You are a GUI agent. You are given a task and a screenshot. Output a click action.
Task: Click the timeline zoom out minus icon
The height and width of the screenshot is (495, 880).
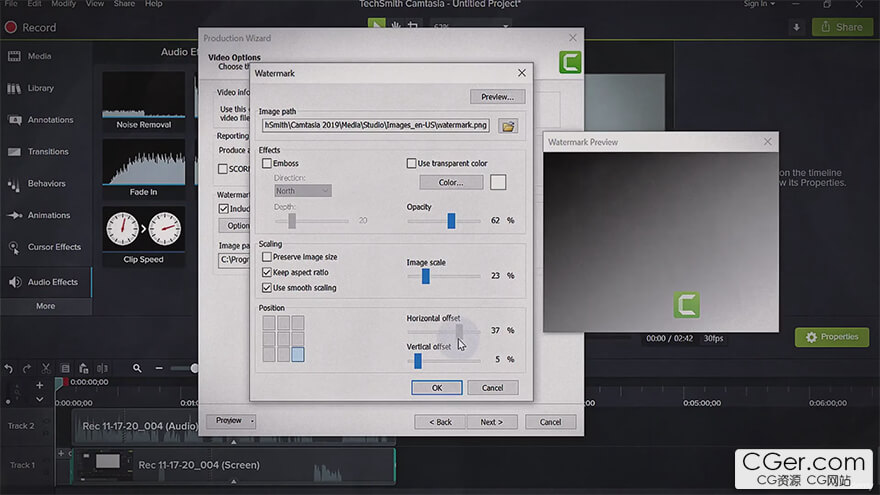159,369
